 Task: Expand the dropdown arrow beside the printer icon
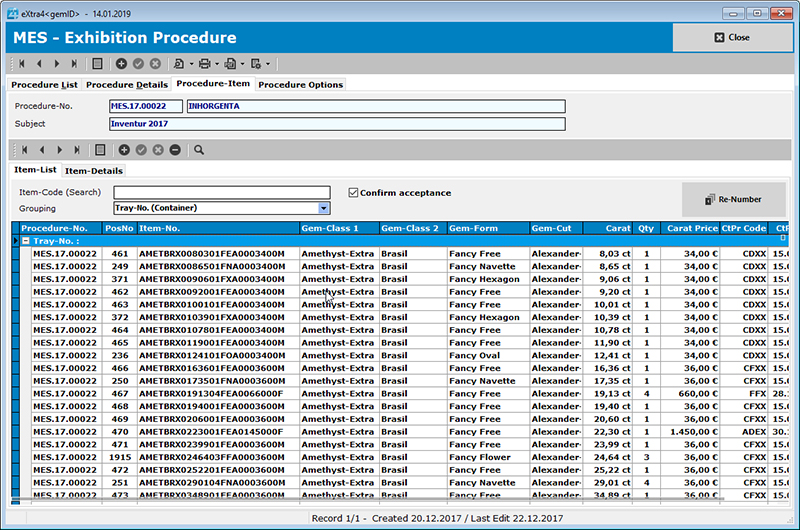[x=215, y=64]
